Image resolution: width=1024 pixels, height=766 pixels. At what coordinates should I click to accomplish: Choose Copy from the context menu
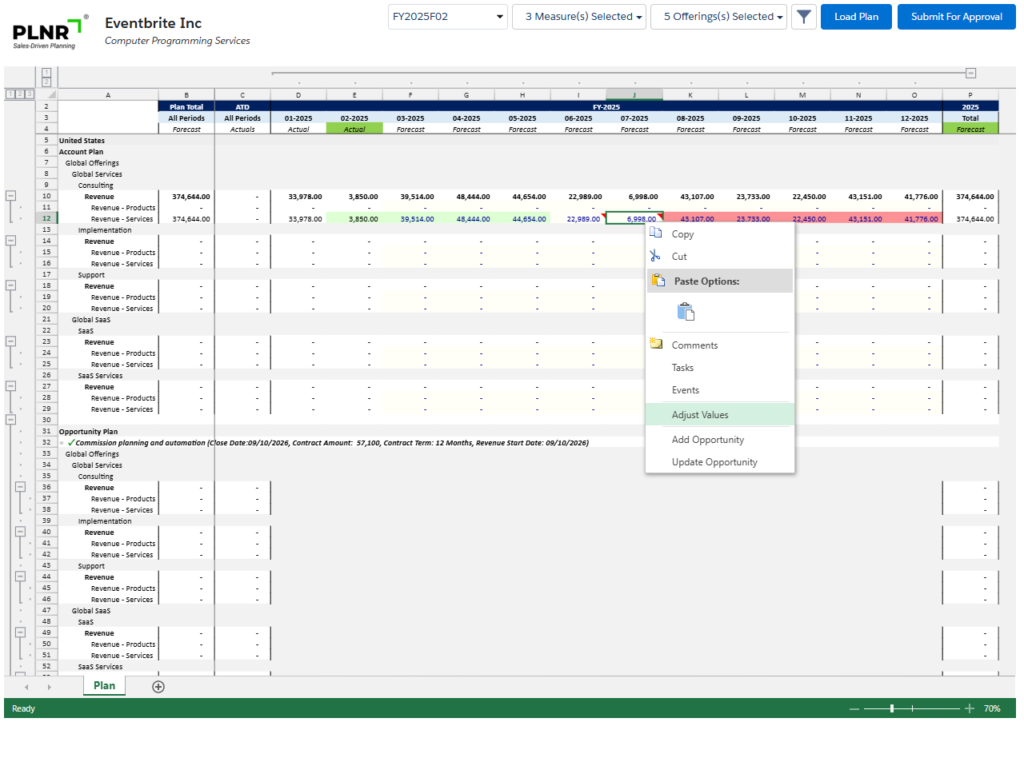tap(720, 234)
